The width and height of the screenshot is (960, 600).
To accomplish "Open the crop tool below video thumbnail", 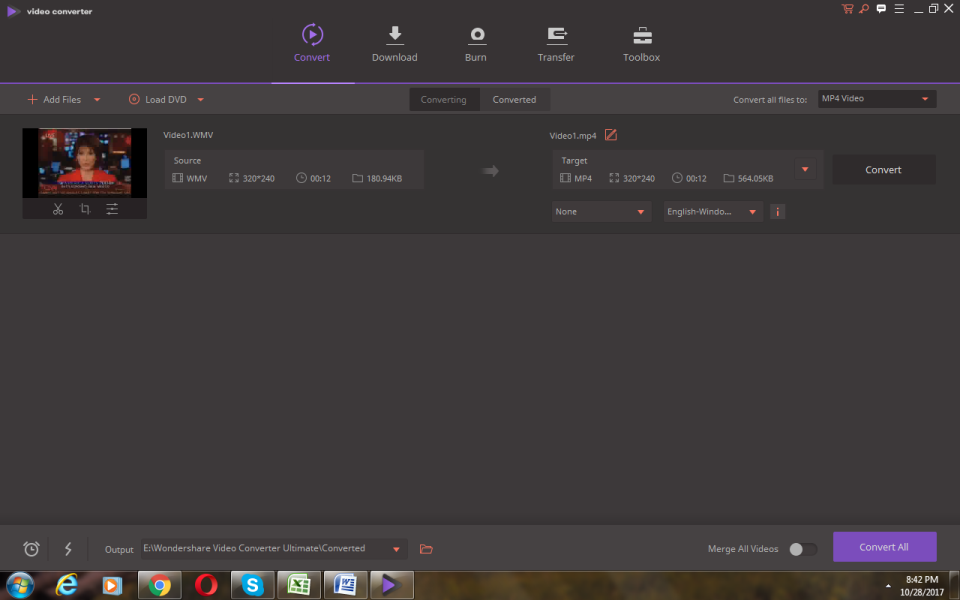I will [x=85, y=209].
